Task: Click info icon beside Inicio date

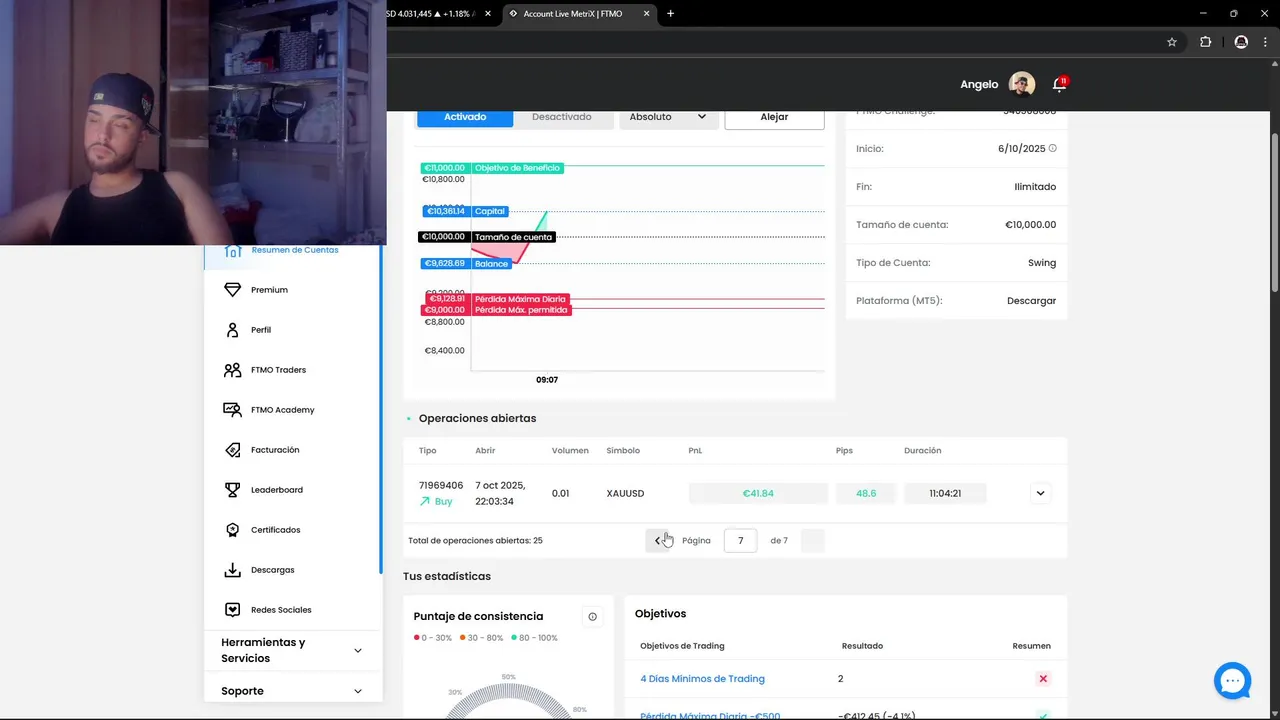Action: 1052,148
